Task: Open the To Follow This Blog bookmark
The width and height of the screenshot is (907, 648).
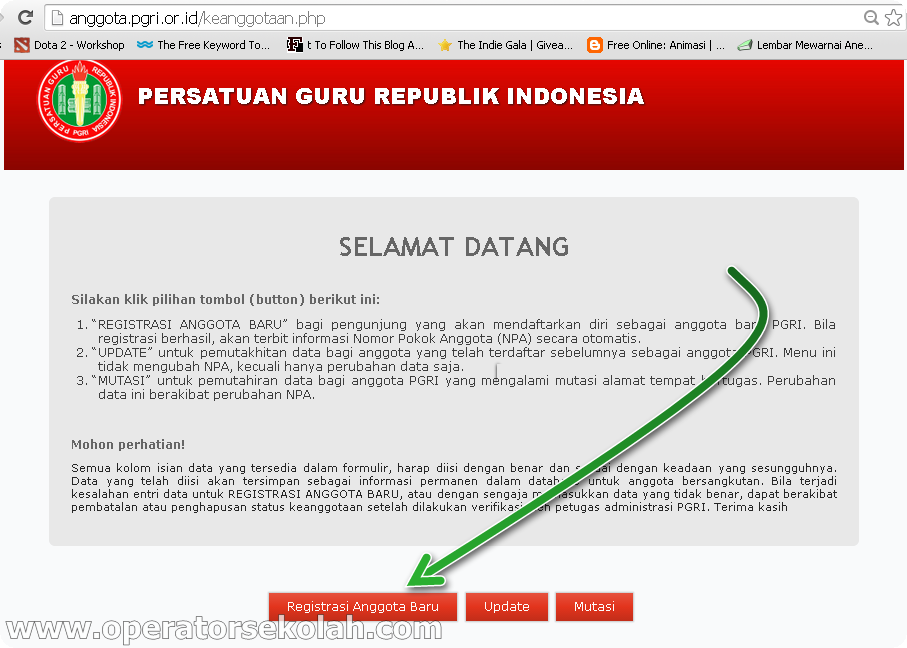Action: [356, 45]
